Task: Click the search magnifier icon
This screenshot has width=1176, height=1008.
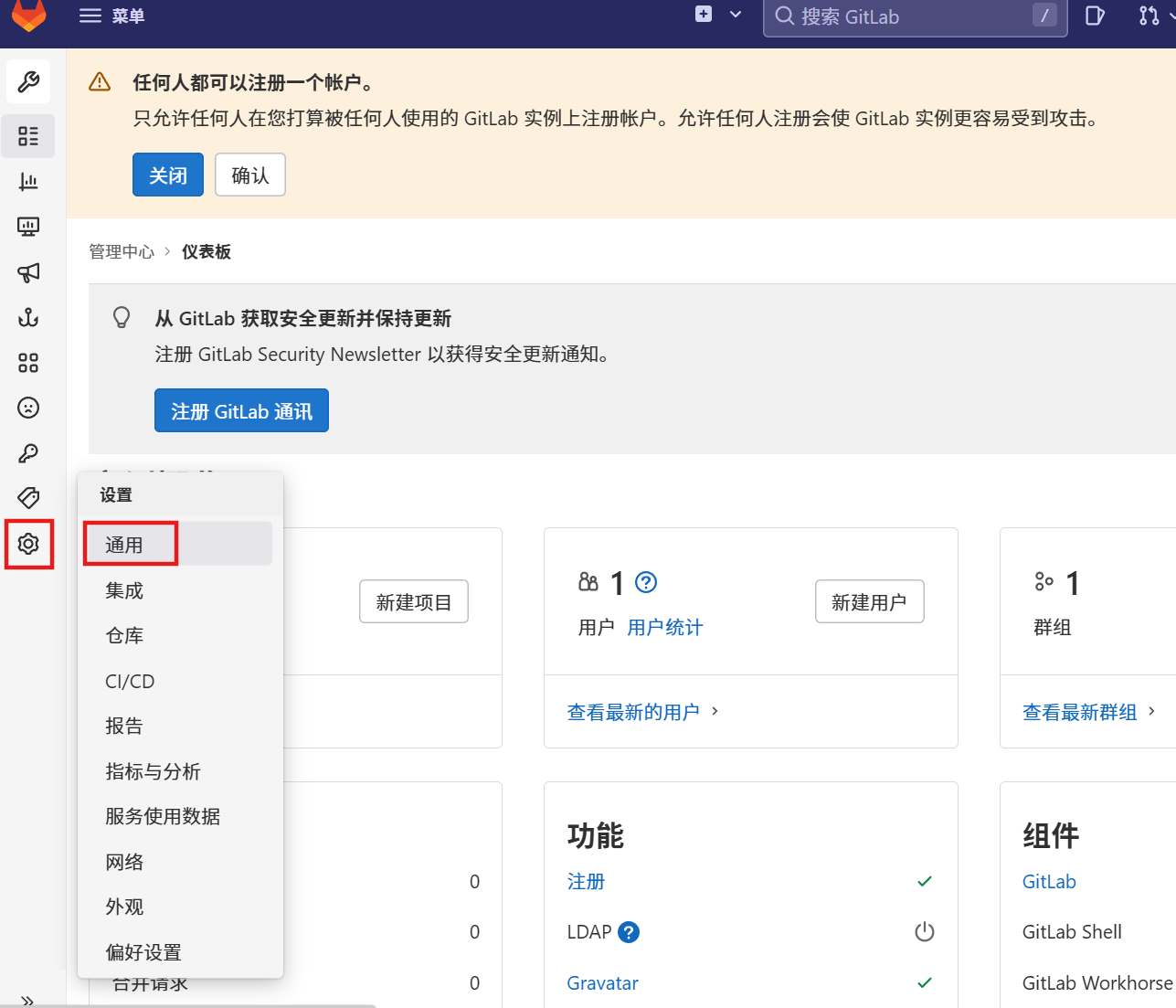Action: tap(784, 16)
